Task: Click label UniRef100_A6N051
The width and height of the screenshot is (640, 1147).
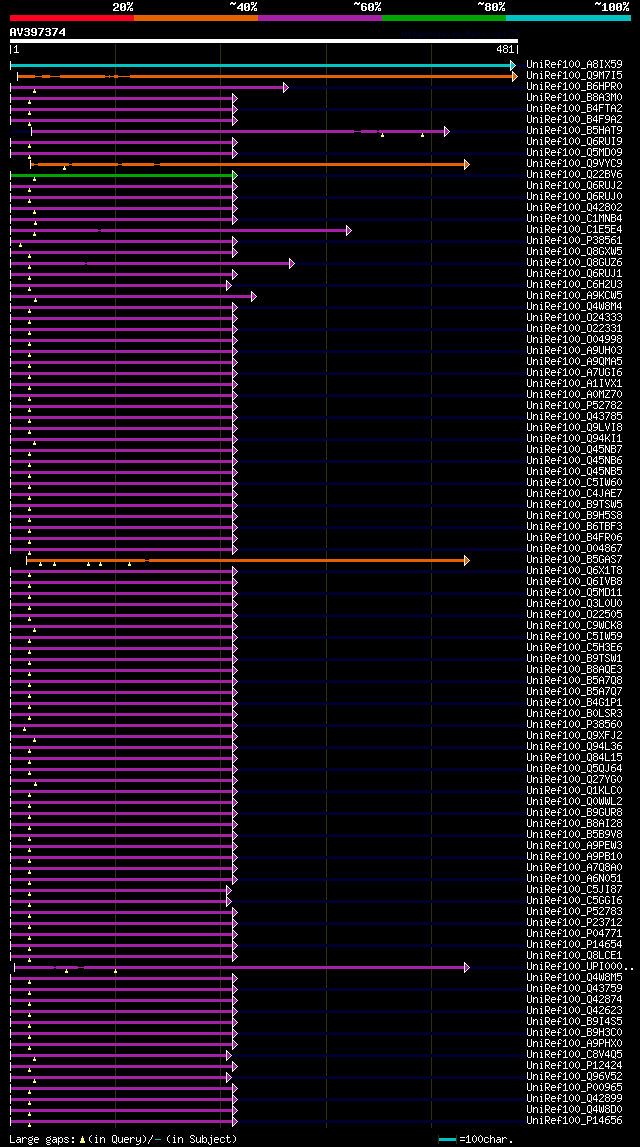Action: point(574,879)
